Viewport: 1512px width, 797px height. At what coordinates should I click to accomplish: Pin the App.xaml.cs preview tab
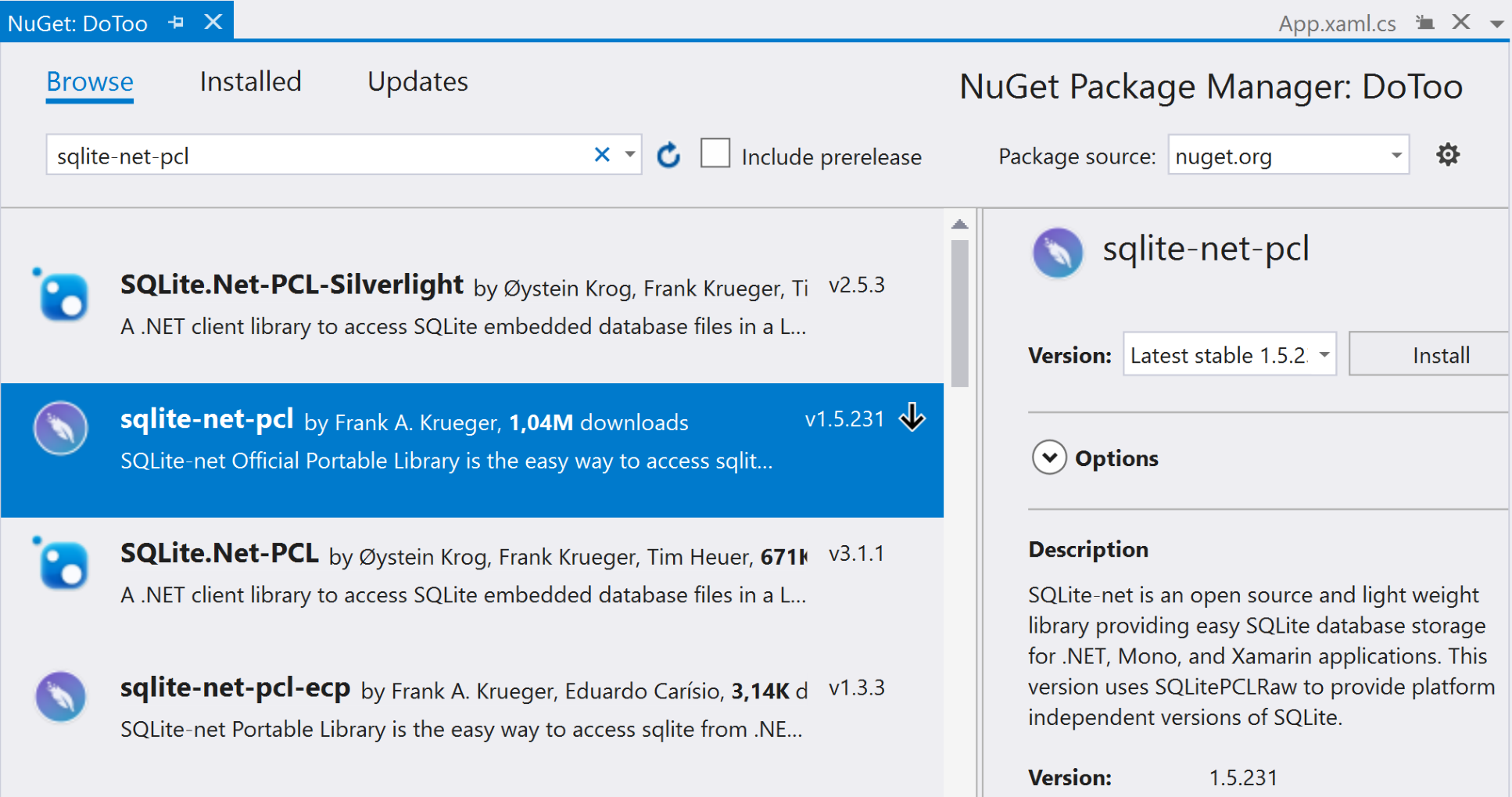(1425, 23)
